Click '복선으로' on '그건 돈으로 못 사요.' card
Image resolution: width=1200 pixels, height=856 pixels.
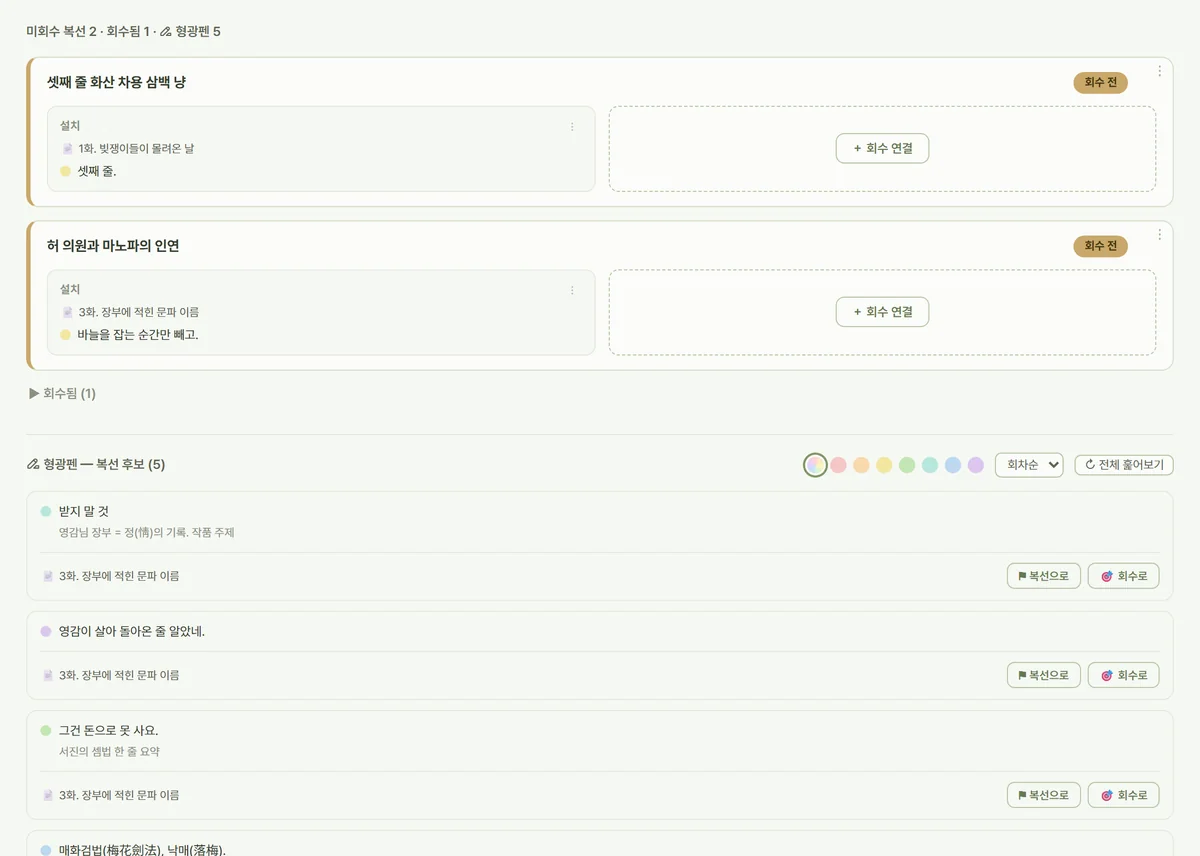[x=1044, y=795]
